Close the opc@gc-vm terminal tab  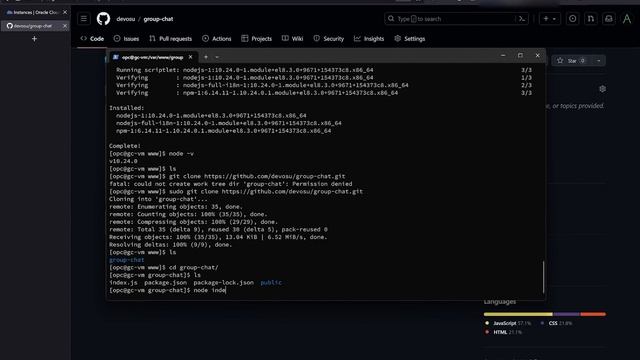191,57
